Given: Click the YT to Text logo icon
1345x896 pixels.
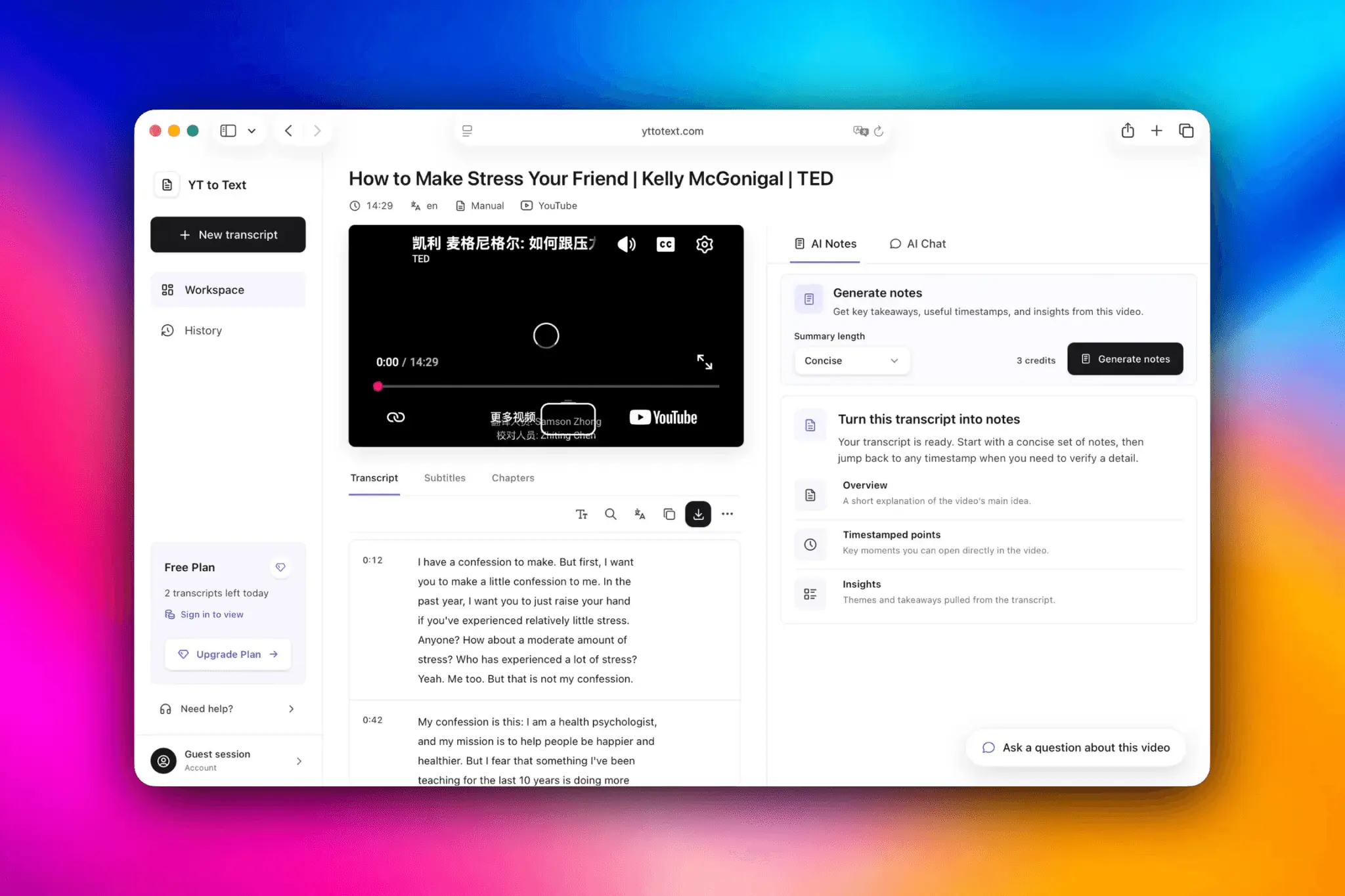Looking at the screenshot, I should (167, 185).
